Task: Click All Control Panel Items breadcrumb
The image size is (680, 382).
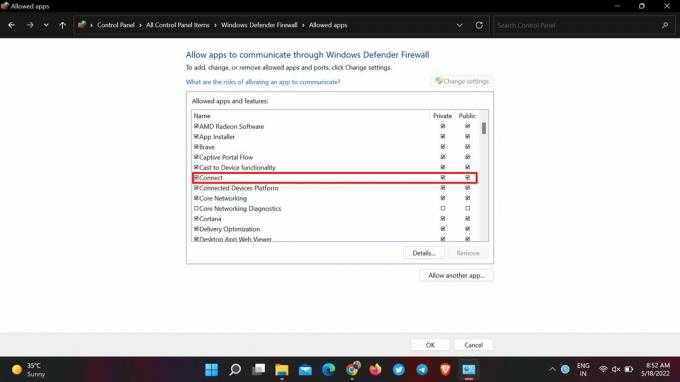Action: click(178, 25)
